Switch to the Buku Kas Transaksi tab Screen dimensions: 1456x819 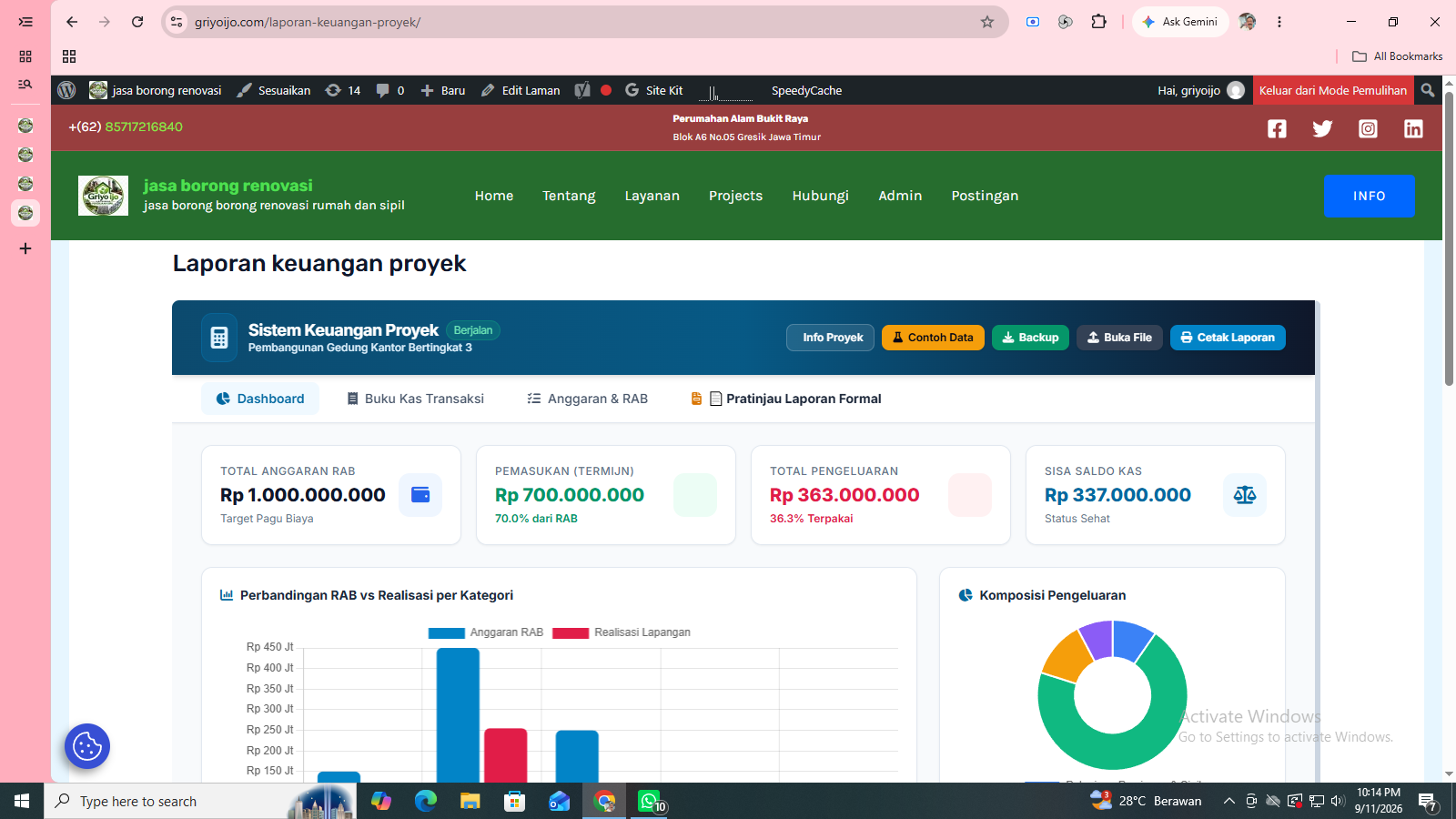(x=415, y=399)
